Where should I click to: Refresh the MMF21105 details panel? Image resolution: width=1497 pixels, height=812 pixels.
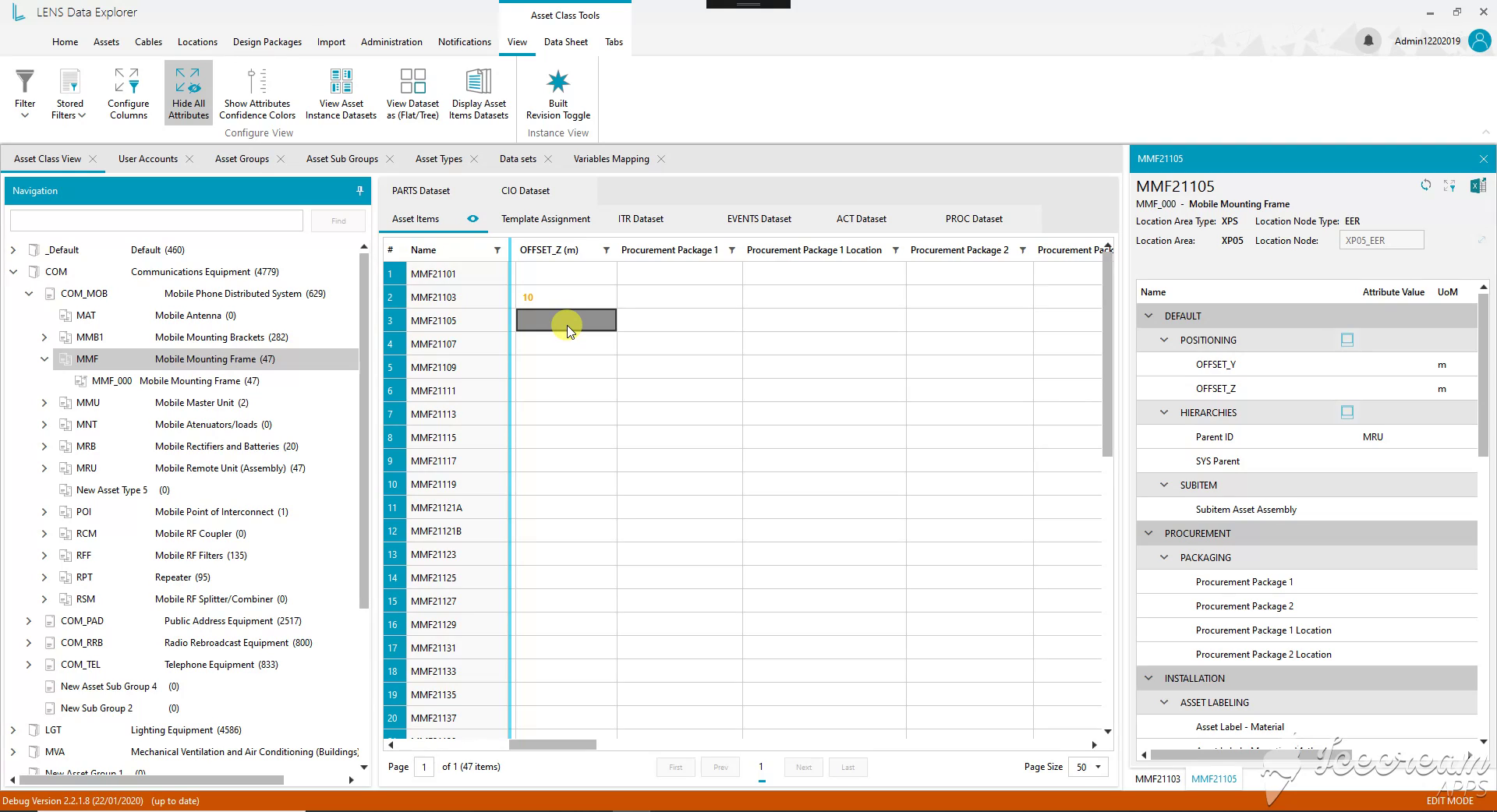1425,185
